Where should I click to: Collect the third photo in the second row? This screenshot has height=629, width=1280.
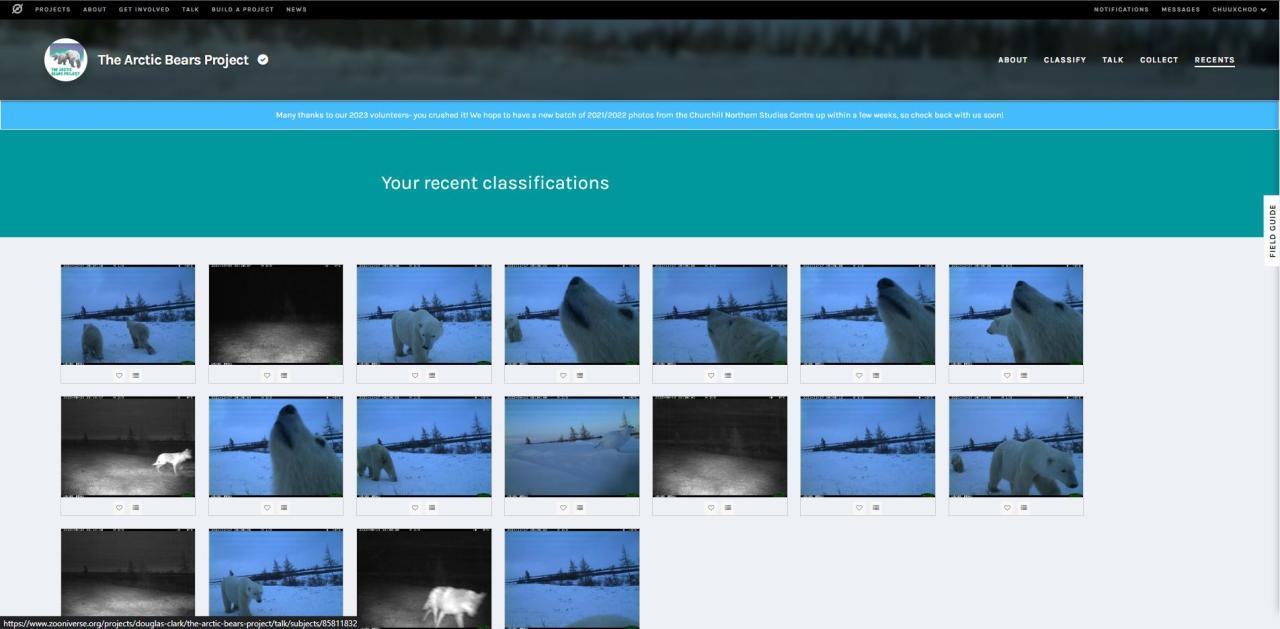tap(432, 508)
